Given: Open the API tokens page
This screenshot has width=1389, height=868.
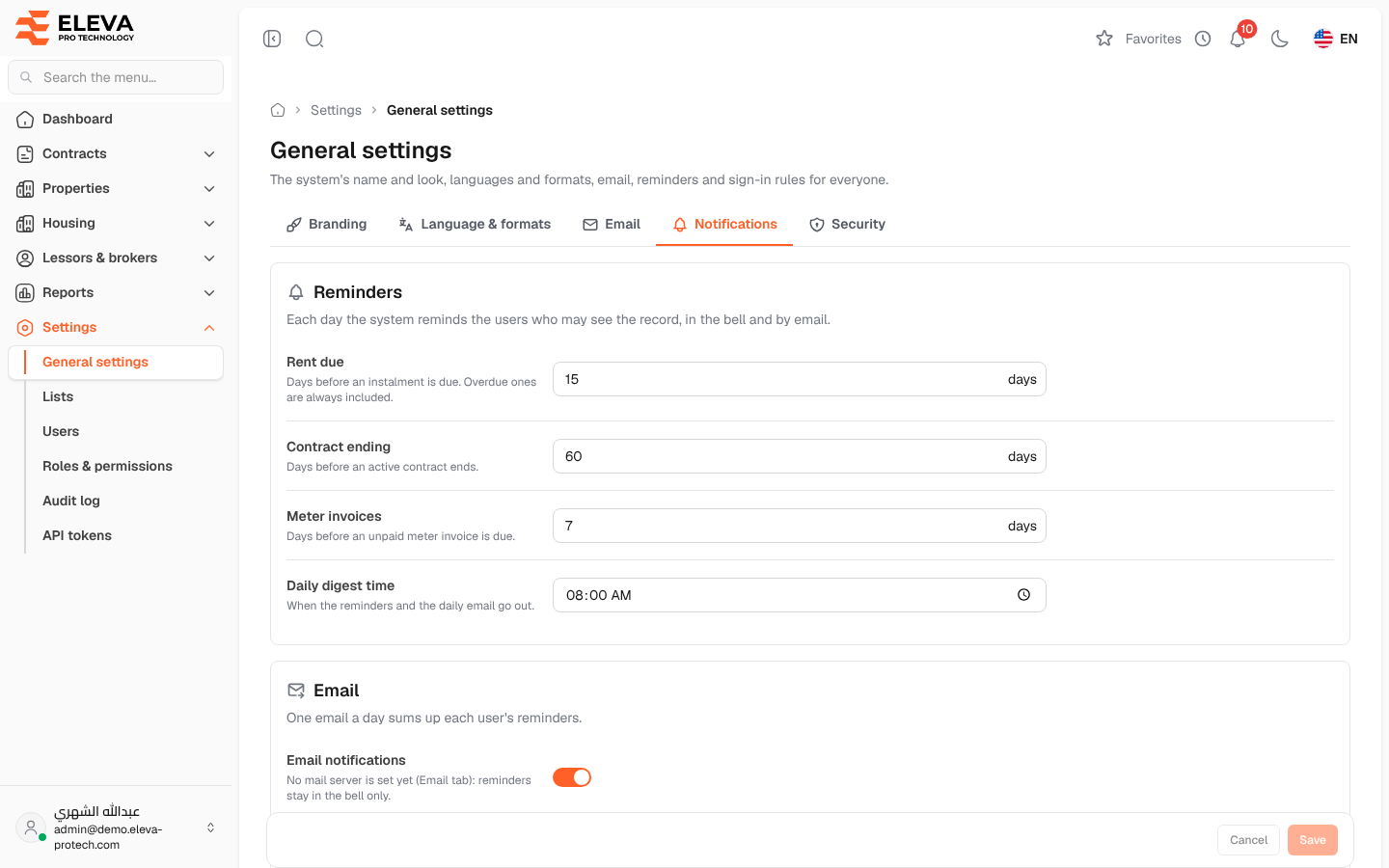Looking at the screenshot, I should click(125, 535).
